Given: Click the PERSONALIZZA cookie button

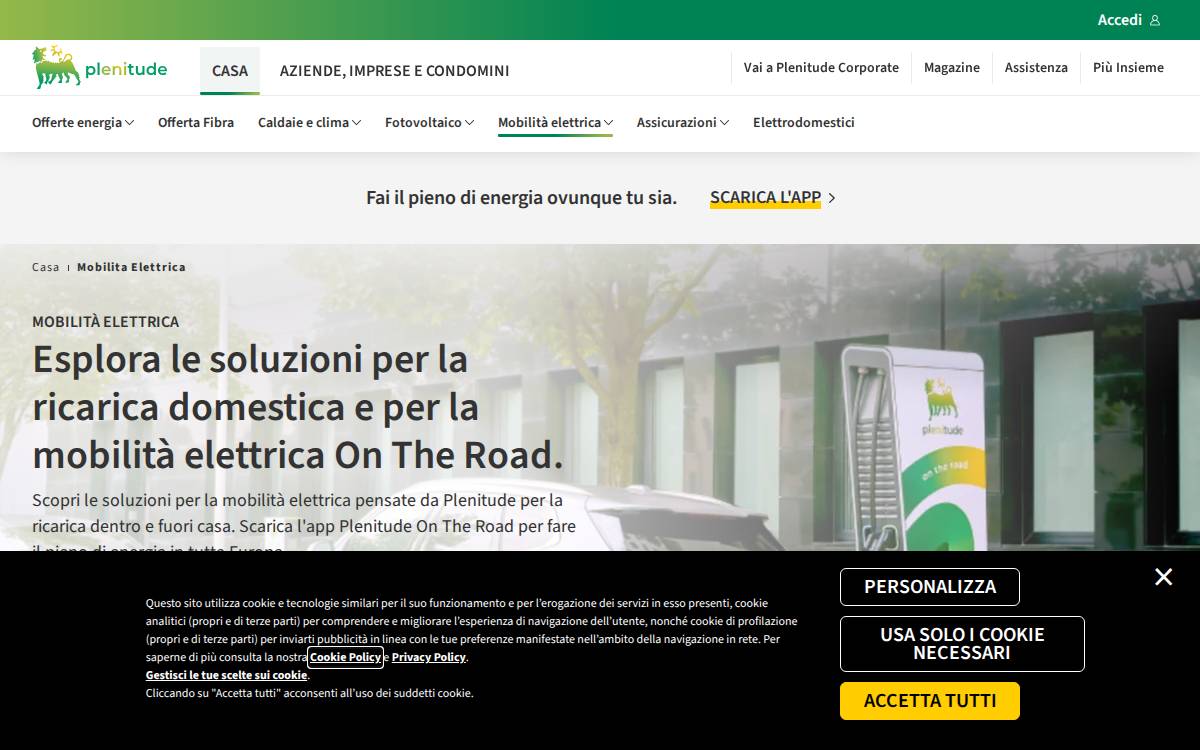Looking at the screenshot, I should point(930,587).
